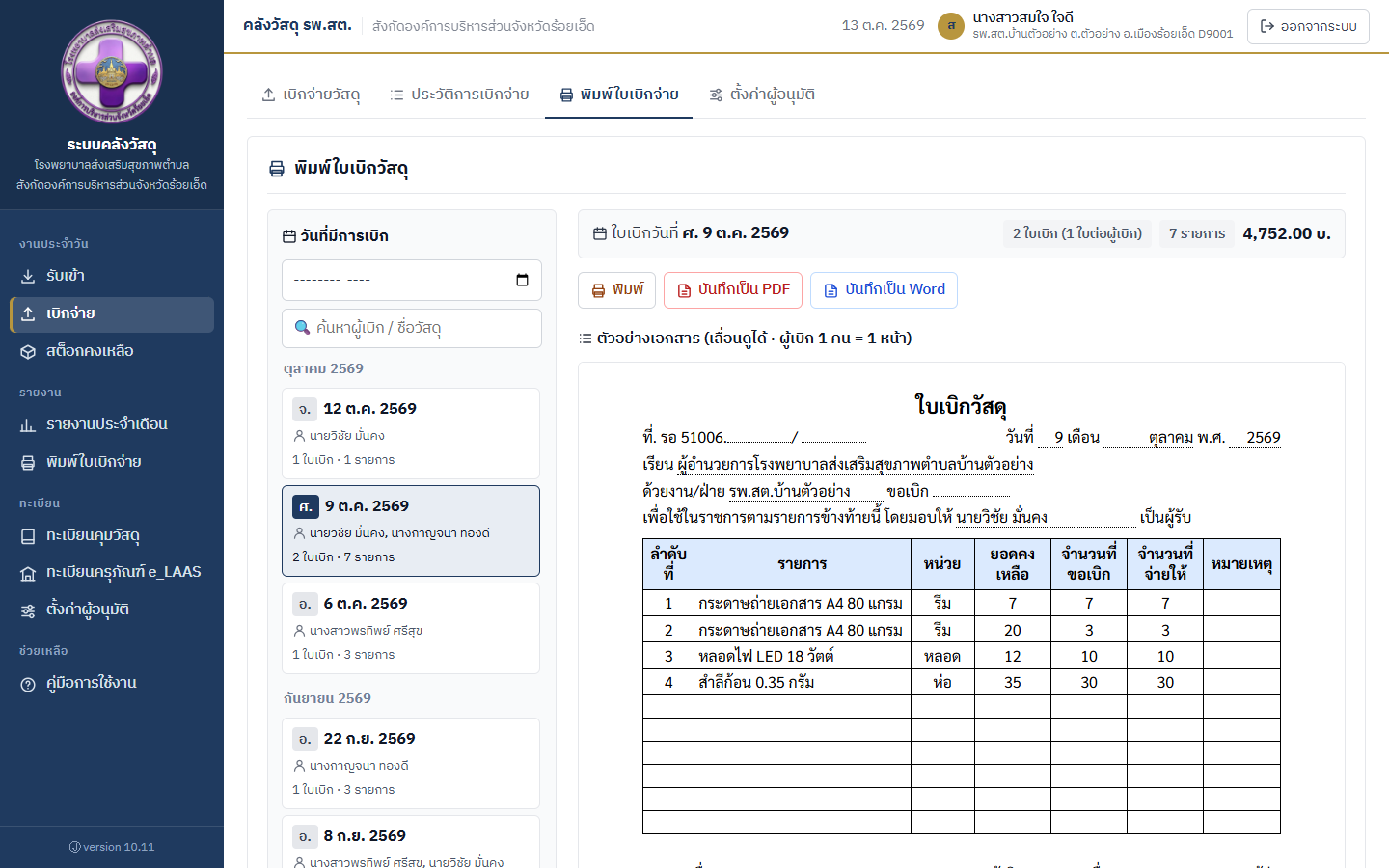Click the user avatar badge in header

tap(951, 26)
